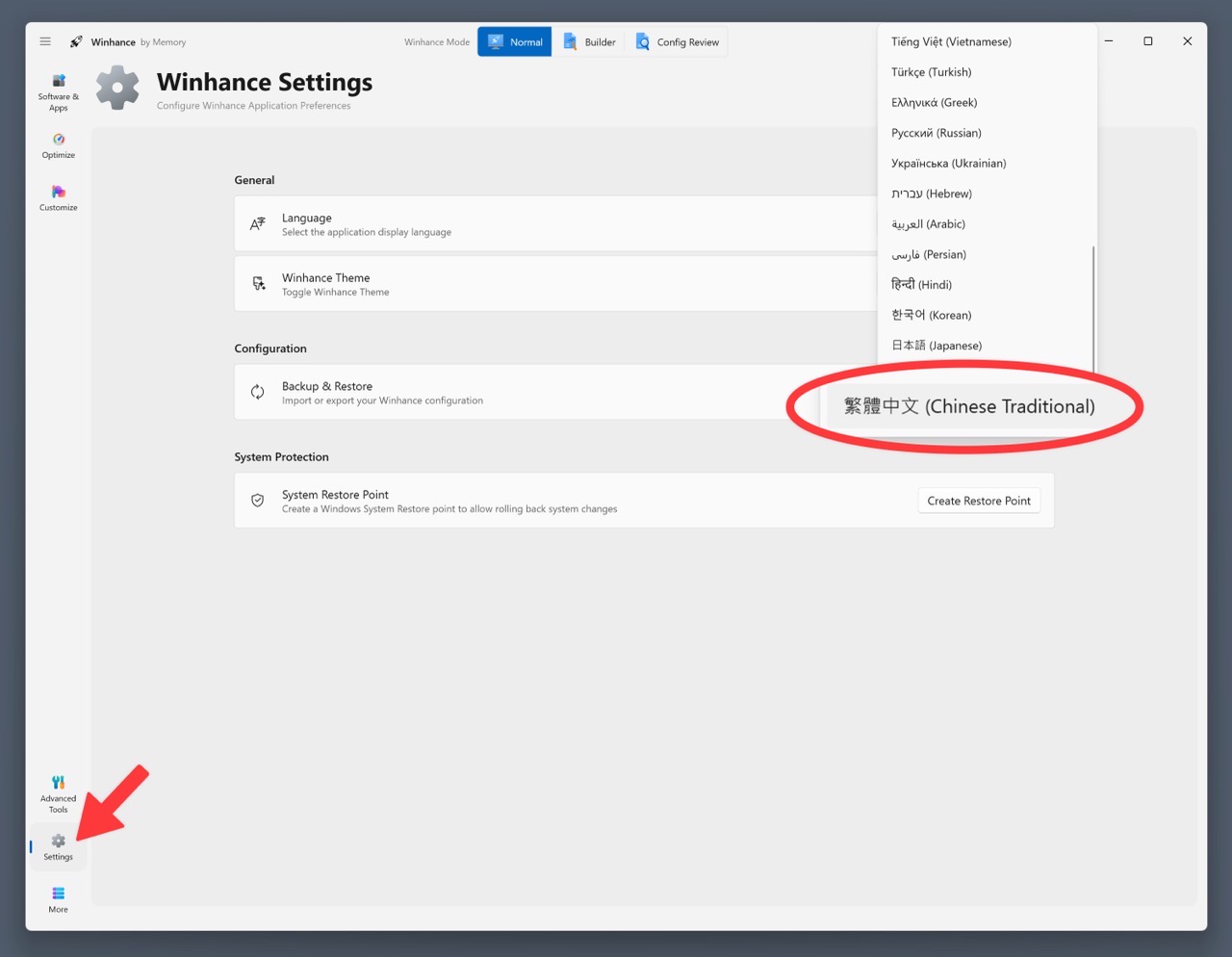
Task: Click the General section heading
Action: tap(254, 180)
